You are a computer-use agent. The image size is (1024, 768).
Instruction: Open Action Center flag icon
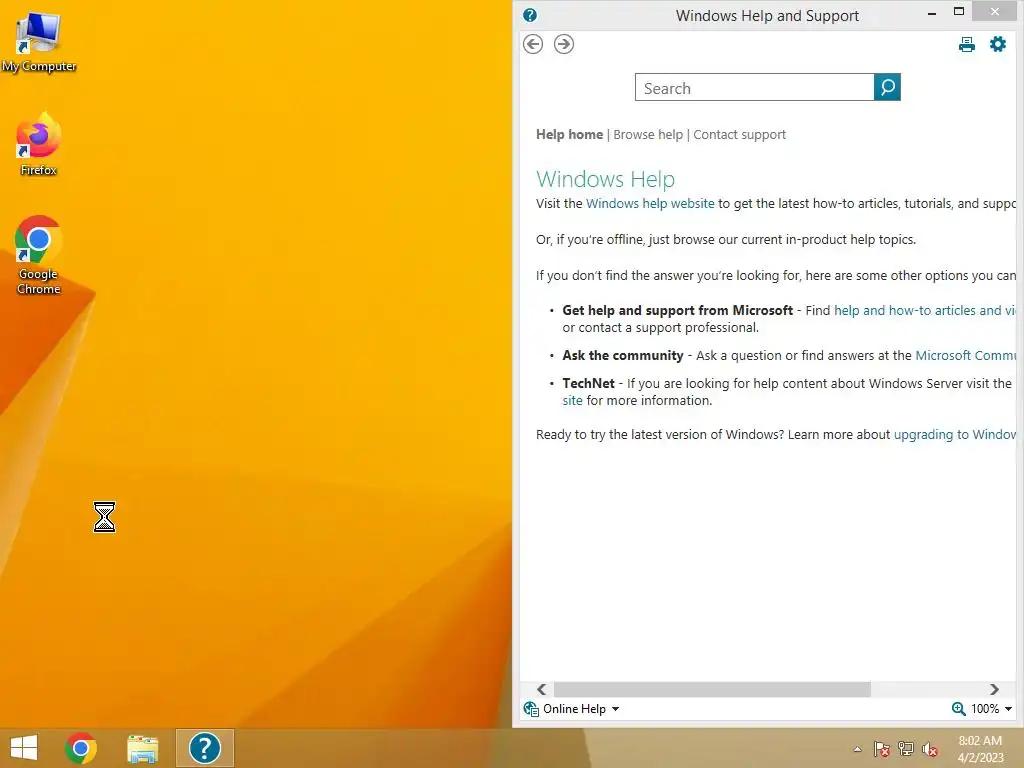882,749
